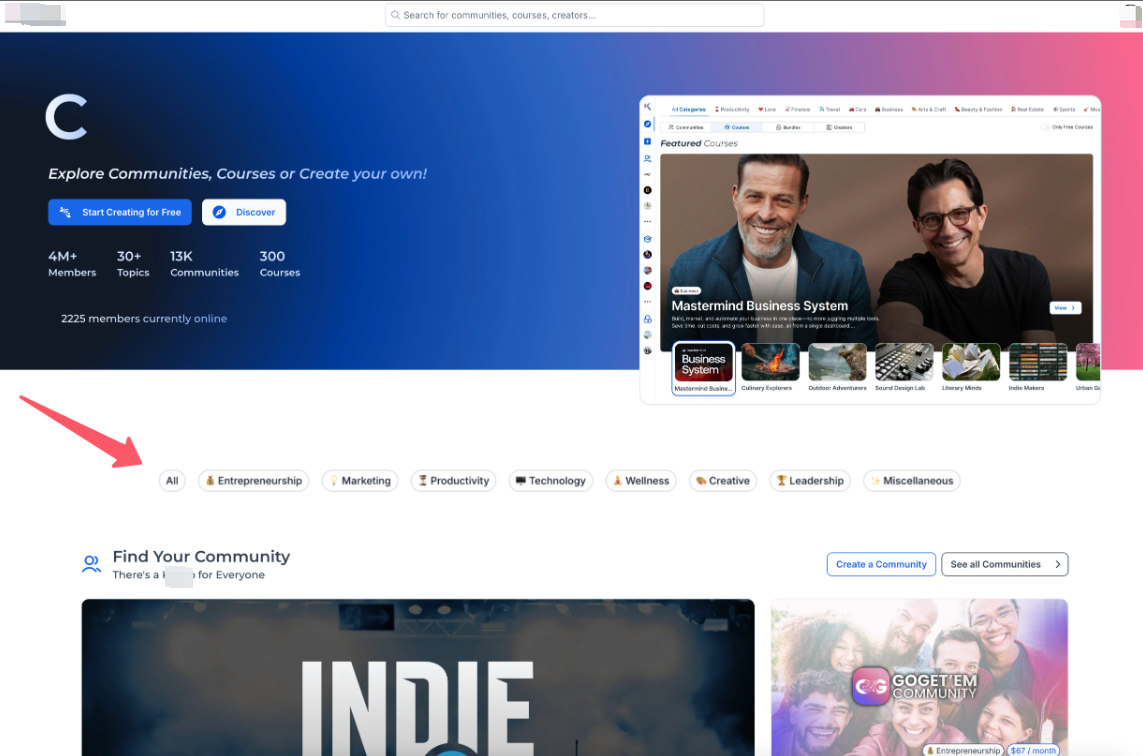Viewport: 1143px width, 756px height.
Task: Select the Bundles tab in preview panel
Action: click(787, 127)
